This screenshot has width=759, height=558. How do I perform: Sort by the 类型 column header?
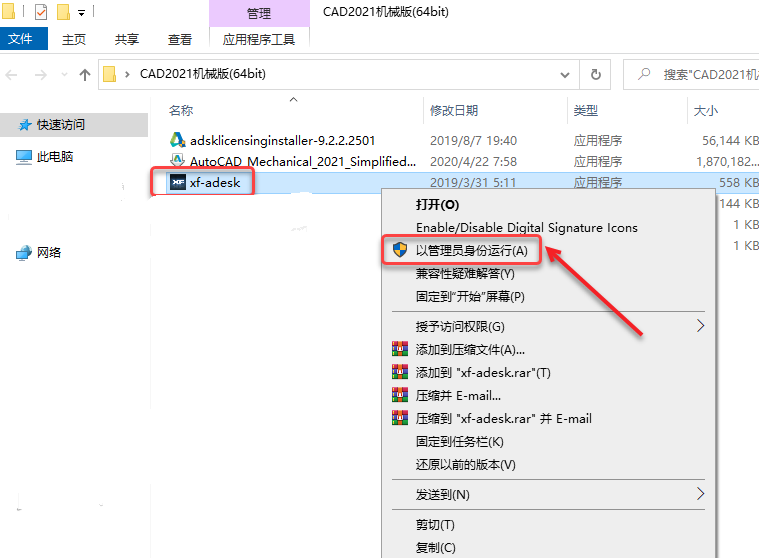coord(586,110)
